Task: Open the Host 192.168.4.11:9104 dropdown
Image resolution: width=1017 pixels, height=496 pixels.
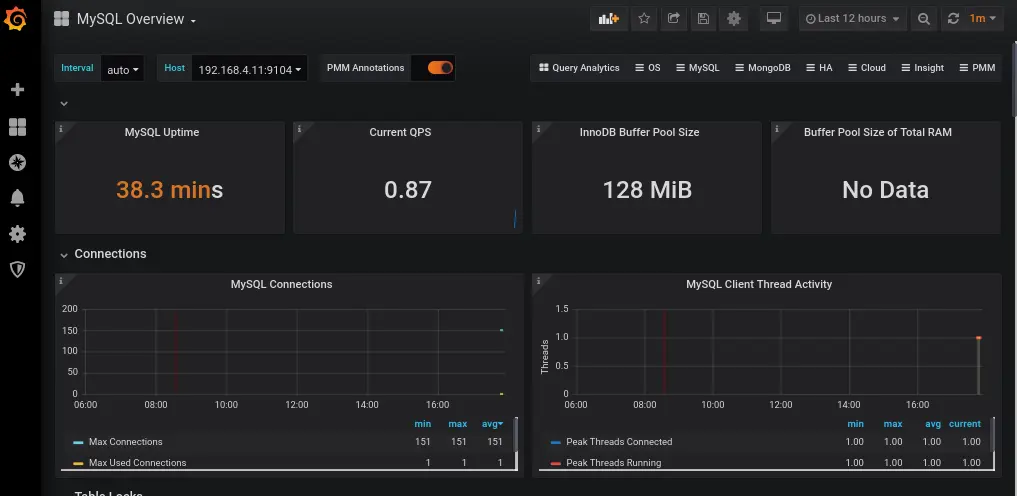Action: coord(250,68)
